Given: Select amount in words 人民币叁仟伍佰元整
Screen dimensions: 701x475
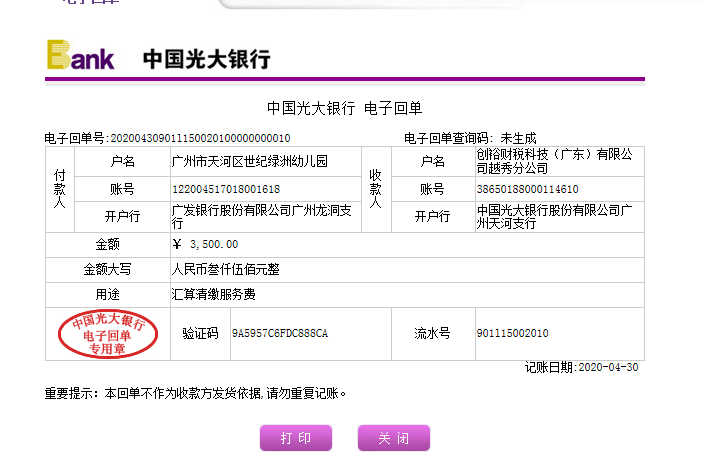Looking at the screenshot, I should coord(226,269).
